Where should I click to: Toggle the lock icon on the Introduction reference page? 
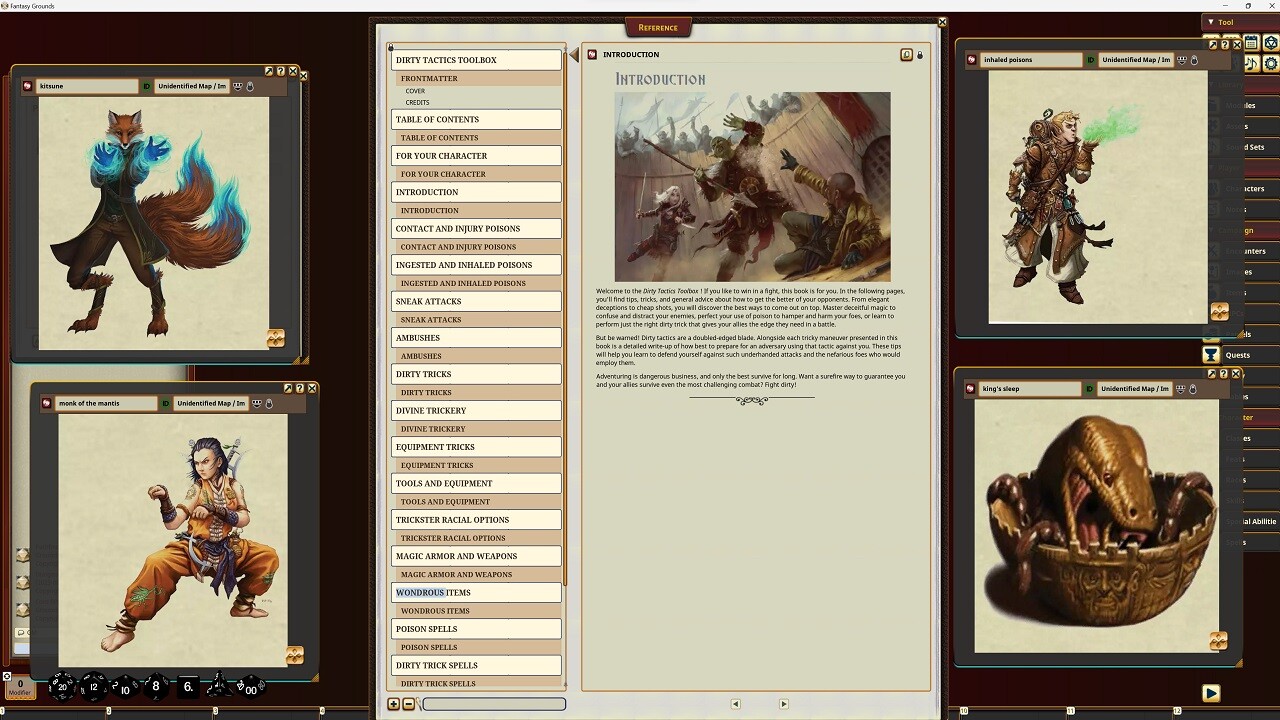pos(920,55)
